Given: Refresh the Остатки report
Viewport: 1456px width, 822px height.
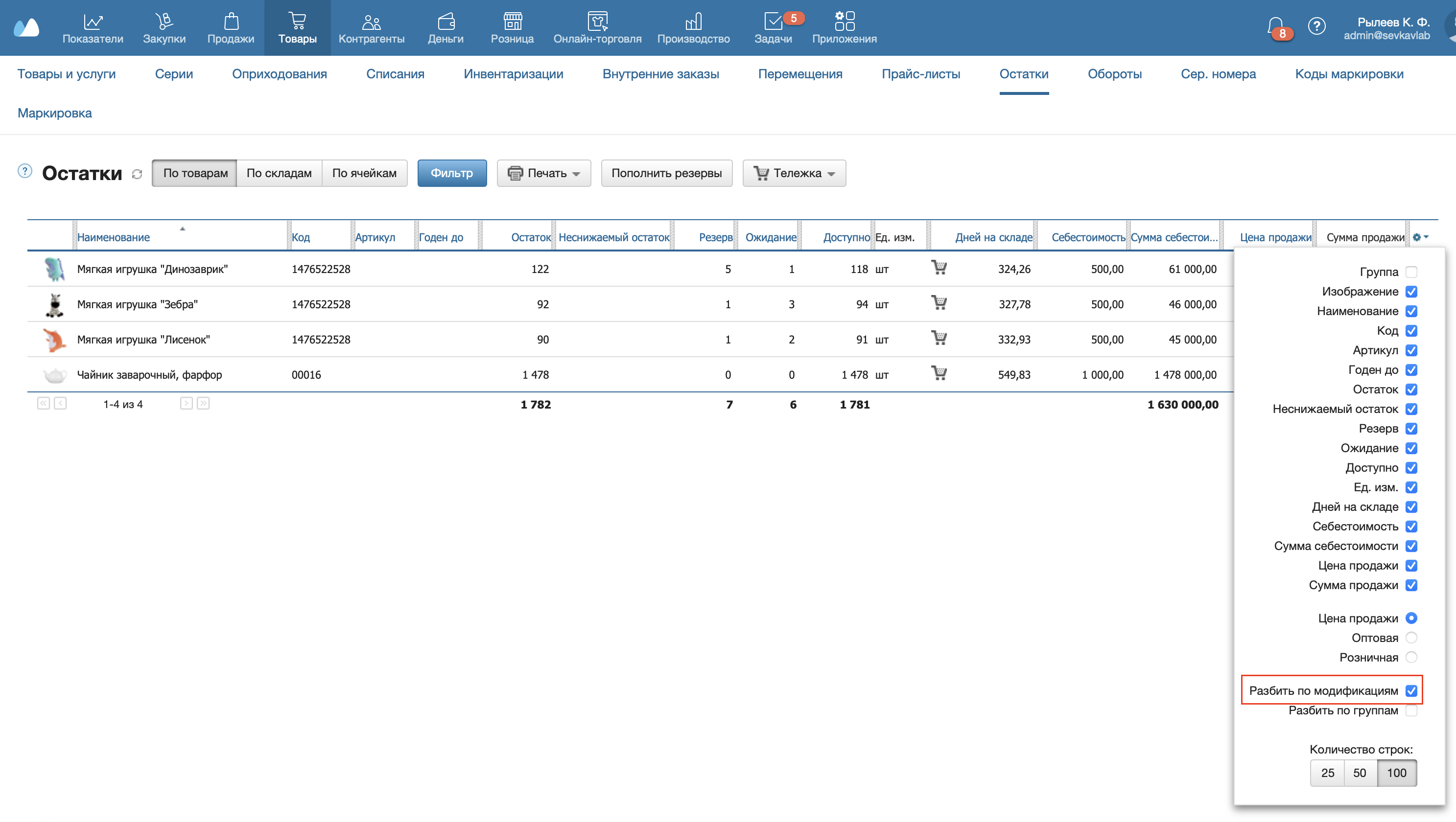Looking at the screenshot, I should (137, 174).
